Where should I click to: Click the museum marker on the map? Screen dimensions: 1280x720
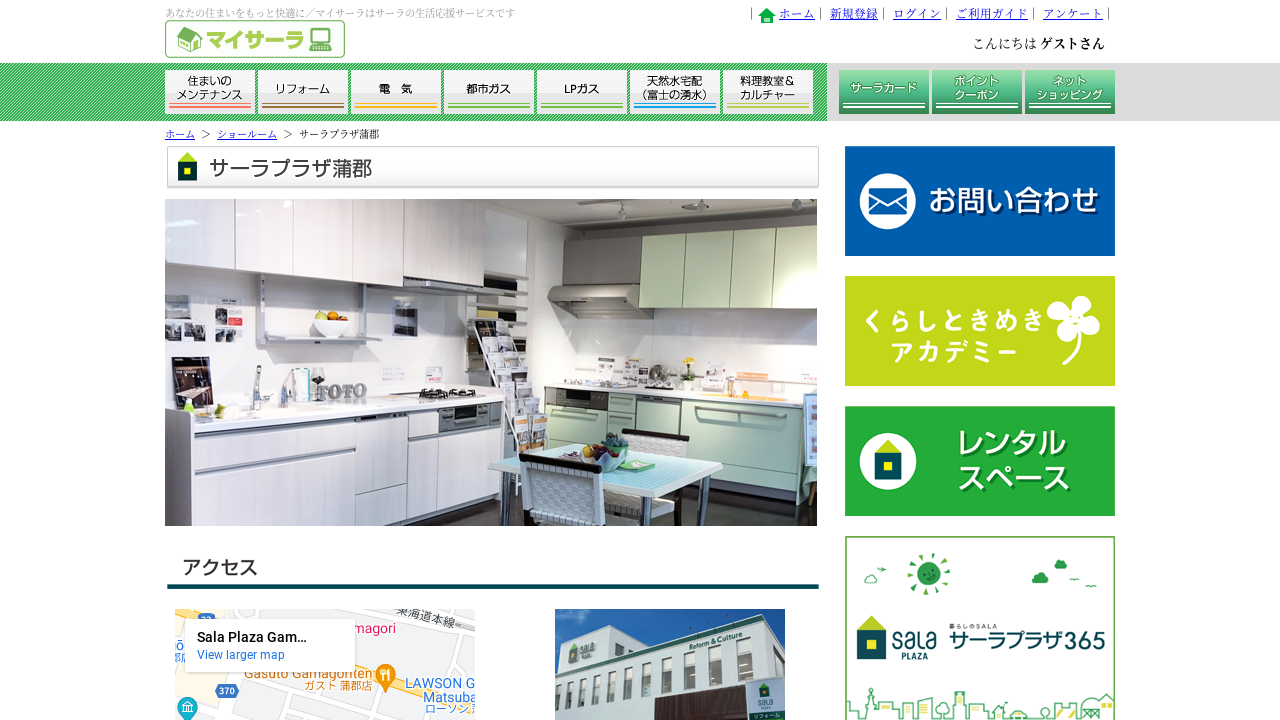(186, 708)
